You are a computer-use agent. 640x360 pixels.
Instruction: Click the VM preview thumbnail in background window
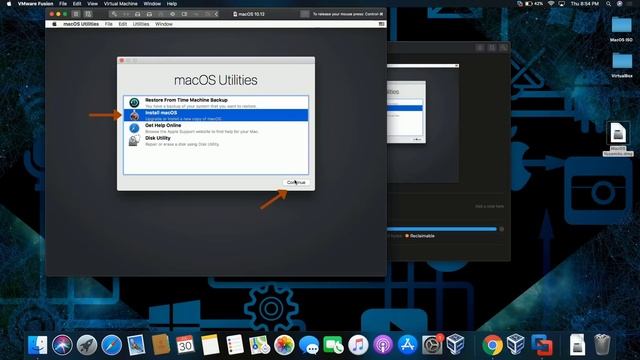click(422, 122)
